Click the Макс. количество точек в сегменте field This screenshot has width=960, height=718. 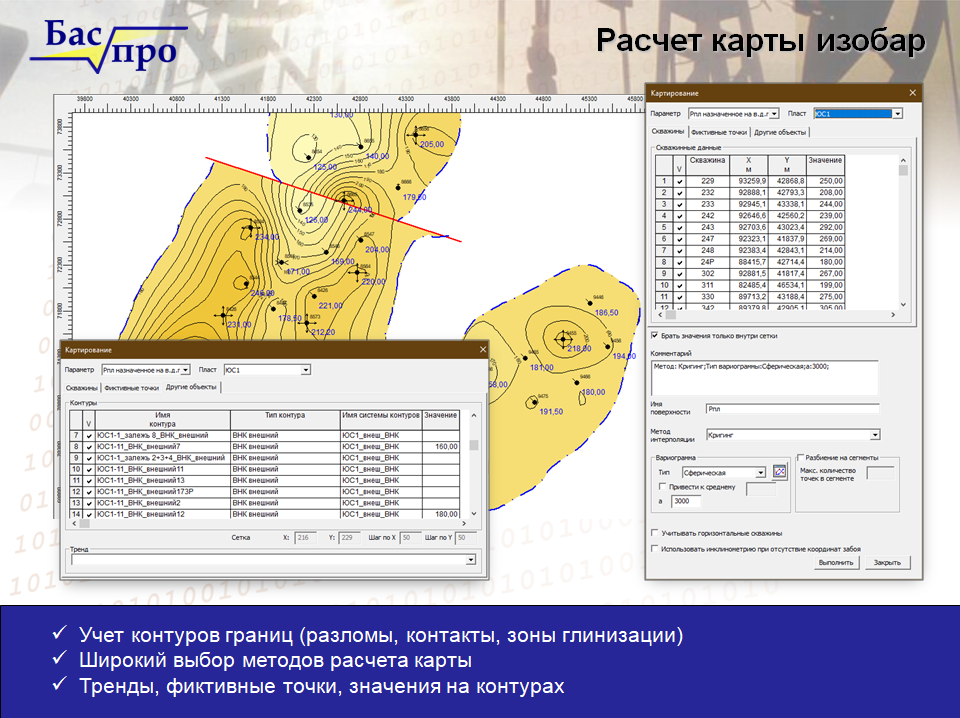click(x=880, y=473)
